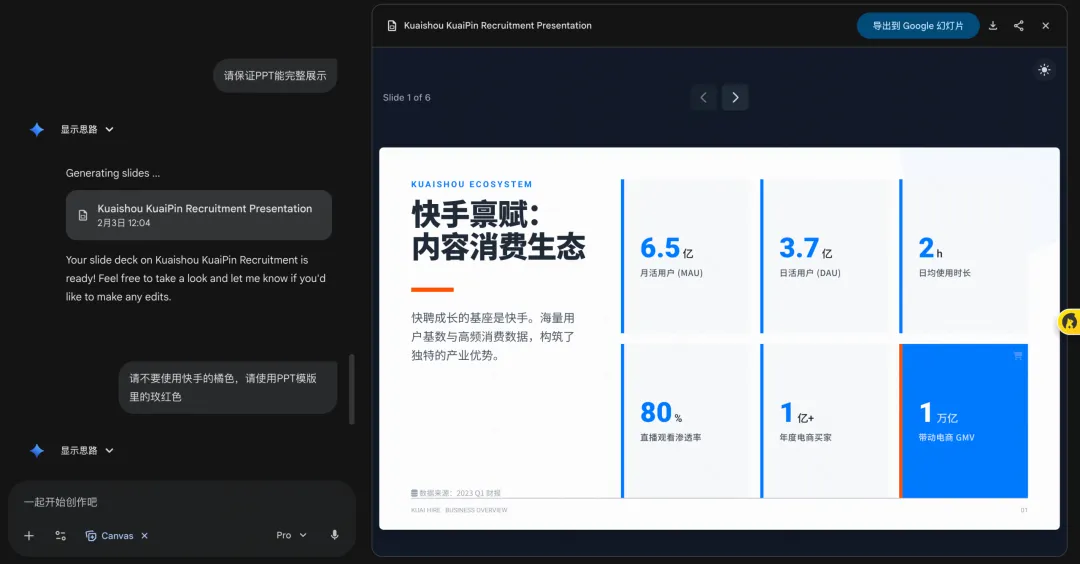Click the share presentation icon
This screenshot has width=1080, height=564.
tap(1019, 25)
